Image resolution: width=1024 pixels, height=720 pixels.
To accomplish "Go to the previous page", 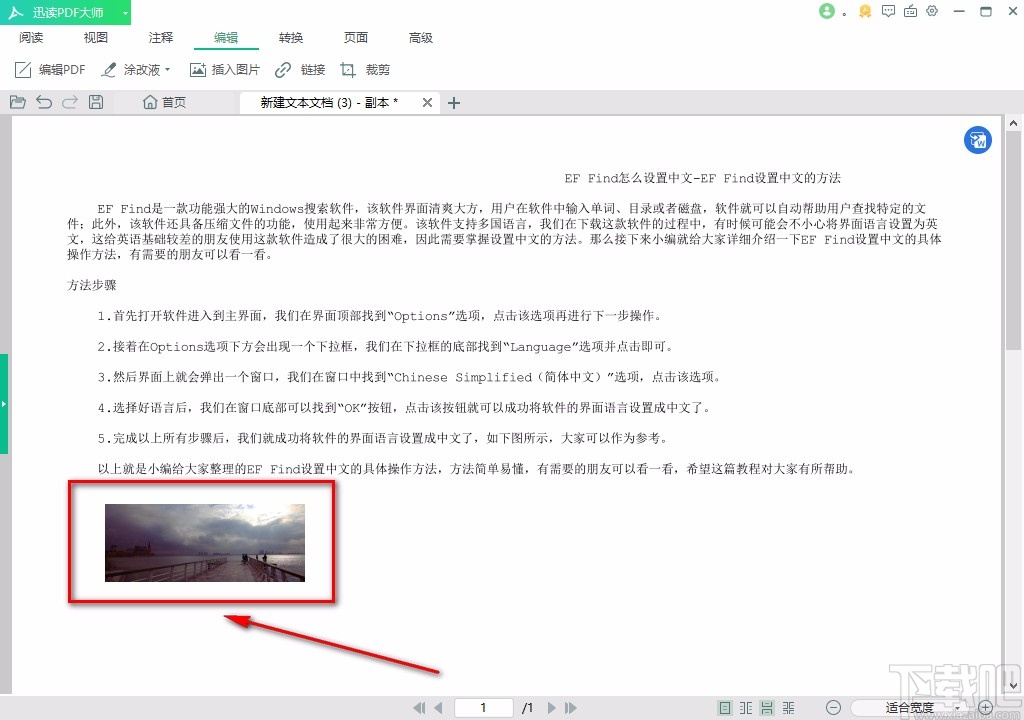I will 438,708.
